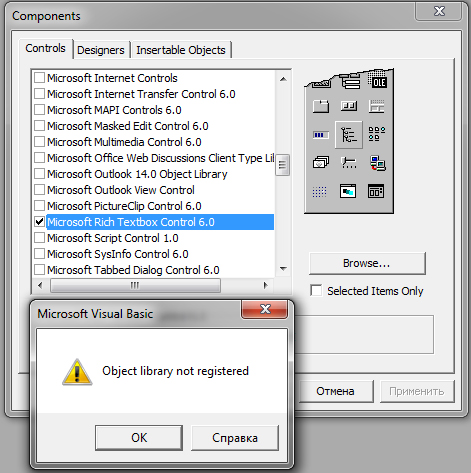
Task: Select Microsoft Script Control 1.0 entry
Action: 113,238
